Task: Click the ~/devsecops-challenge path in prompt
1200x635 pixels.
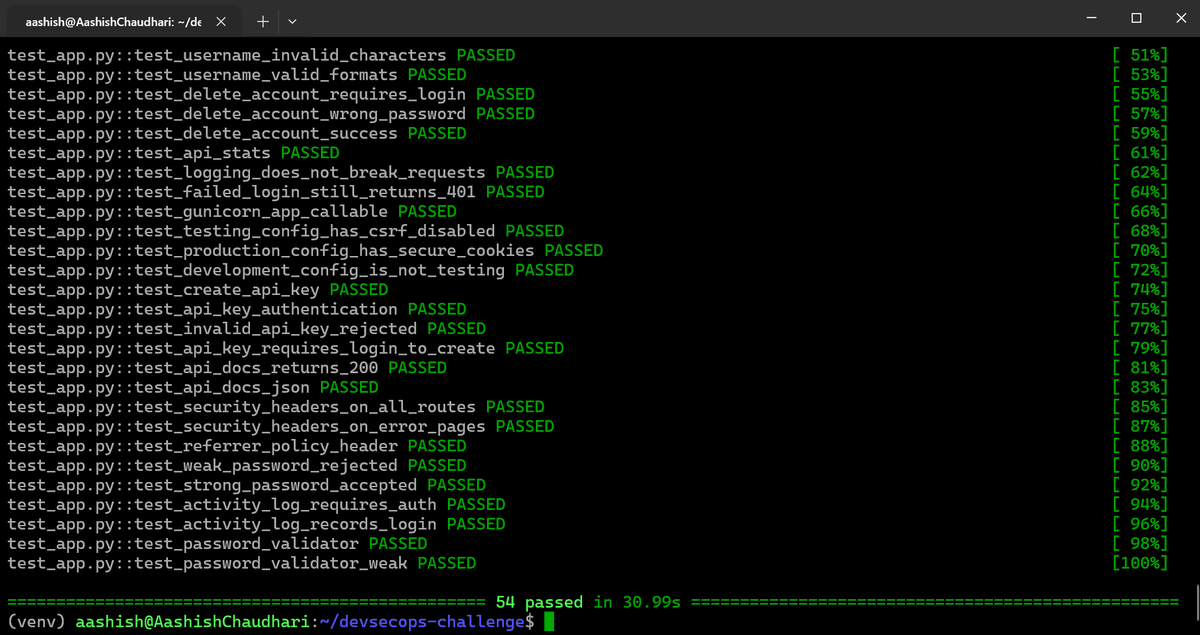Action: tap(423, 622)
